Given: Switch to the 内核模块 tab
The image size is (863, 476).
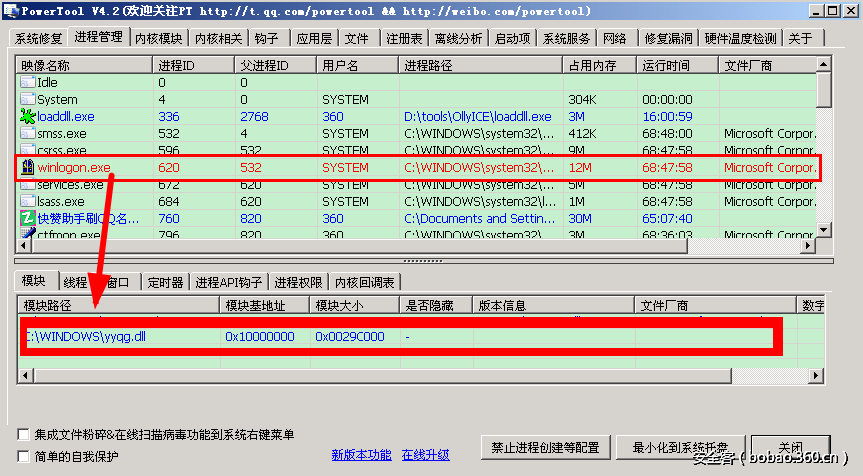Looking at the screenshot, I should pos(159,38).
